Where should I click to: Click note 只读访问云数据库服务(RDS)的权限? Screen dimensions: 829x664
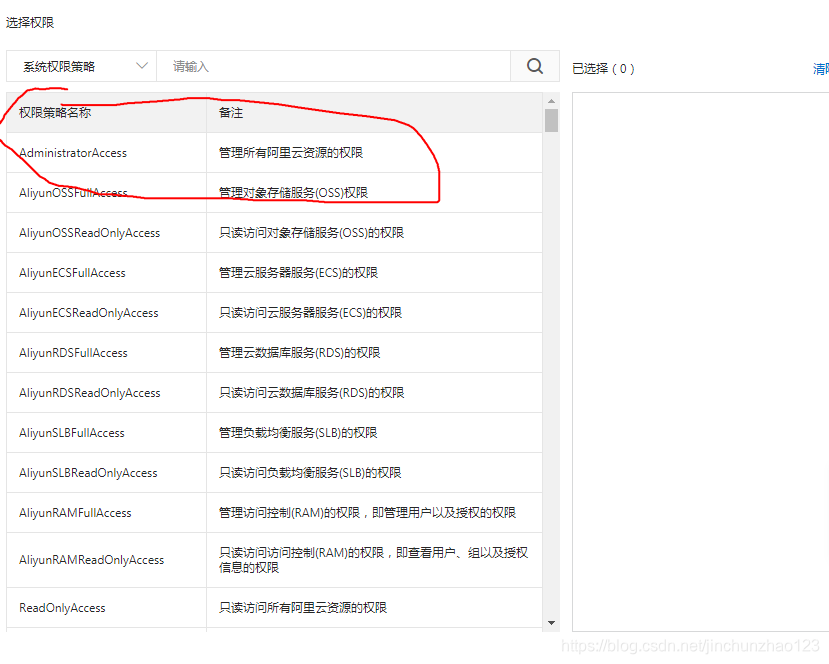point(311,393)
